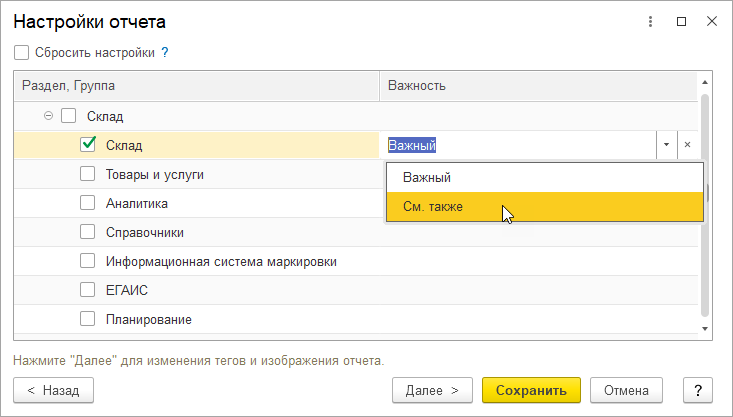This screenshot has width=733, height=417.
Task: Close the report settings dialog
Action: 710,21
